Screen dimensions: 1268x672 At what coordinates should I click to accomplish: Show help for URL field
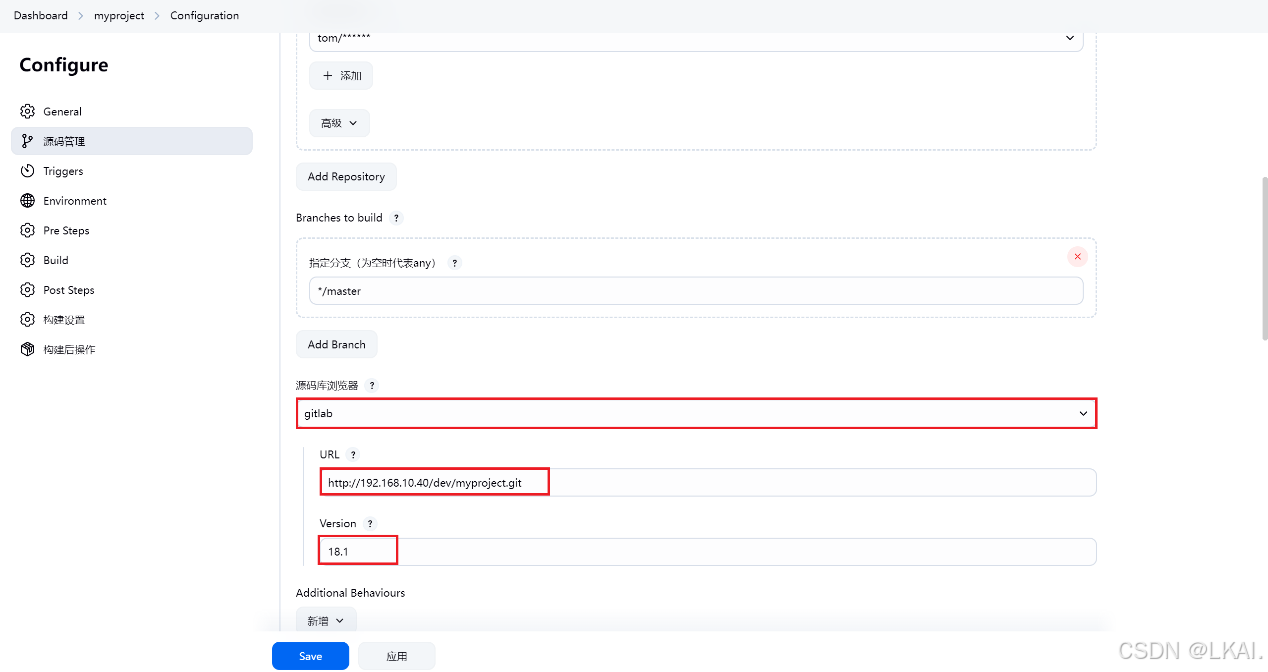(353, 455)
